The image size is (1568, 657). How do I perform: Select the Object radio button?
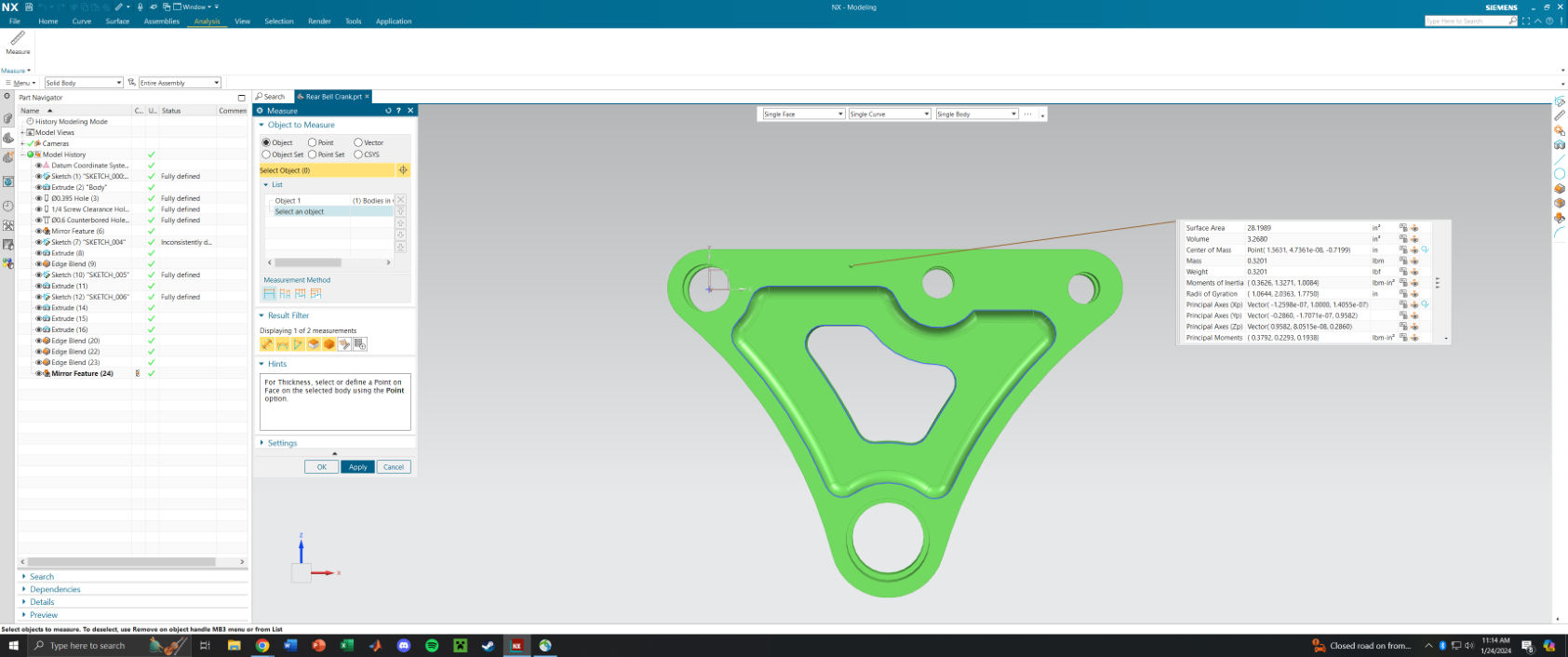click(266, 142)
